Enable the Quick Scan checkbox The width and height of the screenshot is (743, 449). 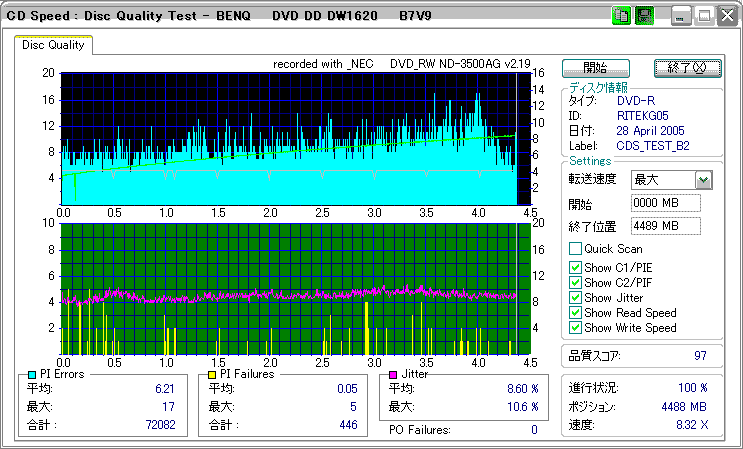(x=575, y=249)
